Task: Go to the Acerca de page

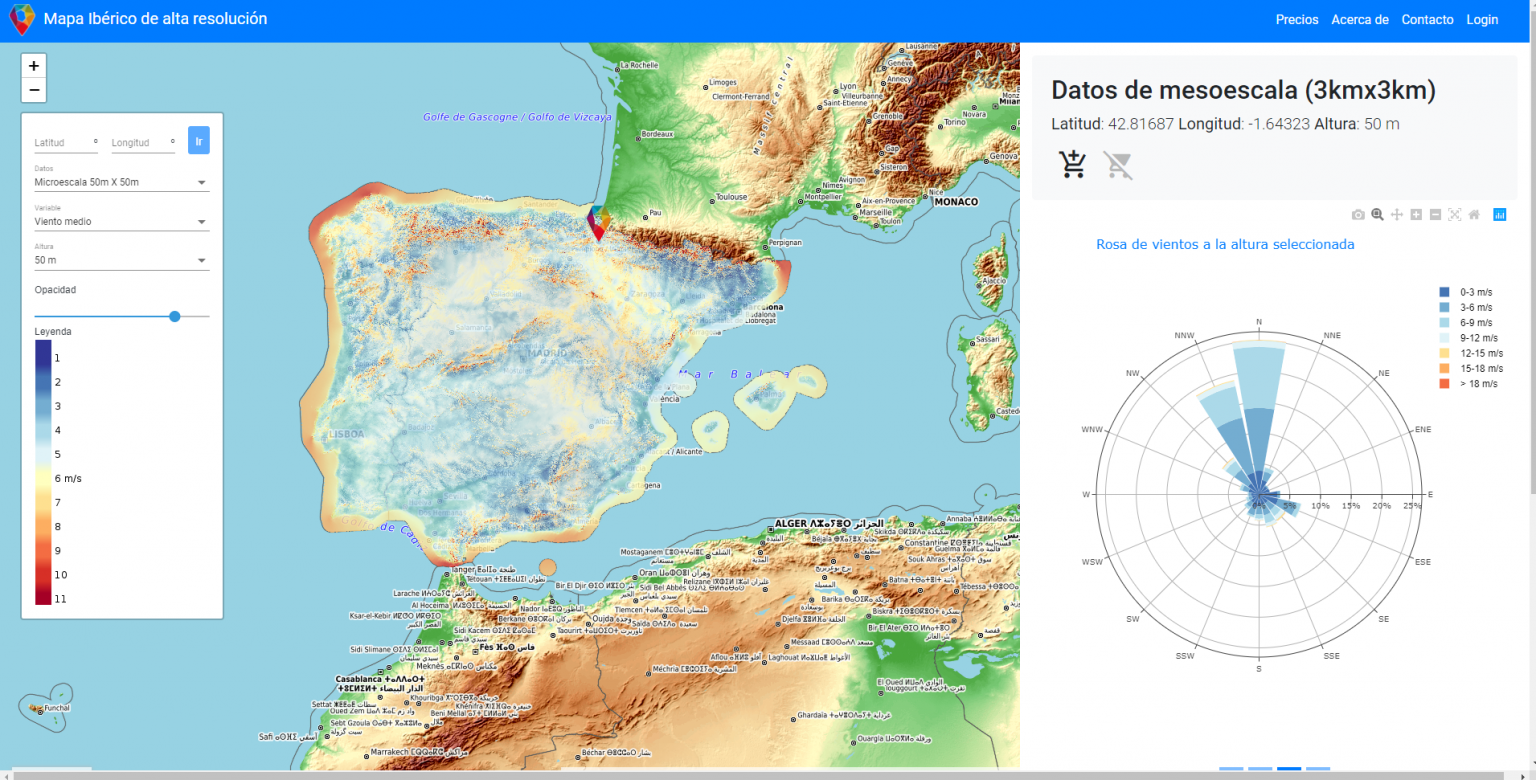Action: (1360, 20)
